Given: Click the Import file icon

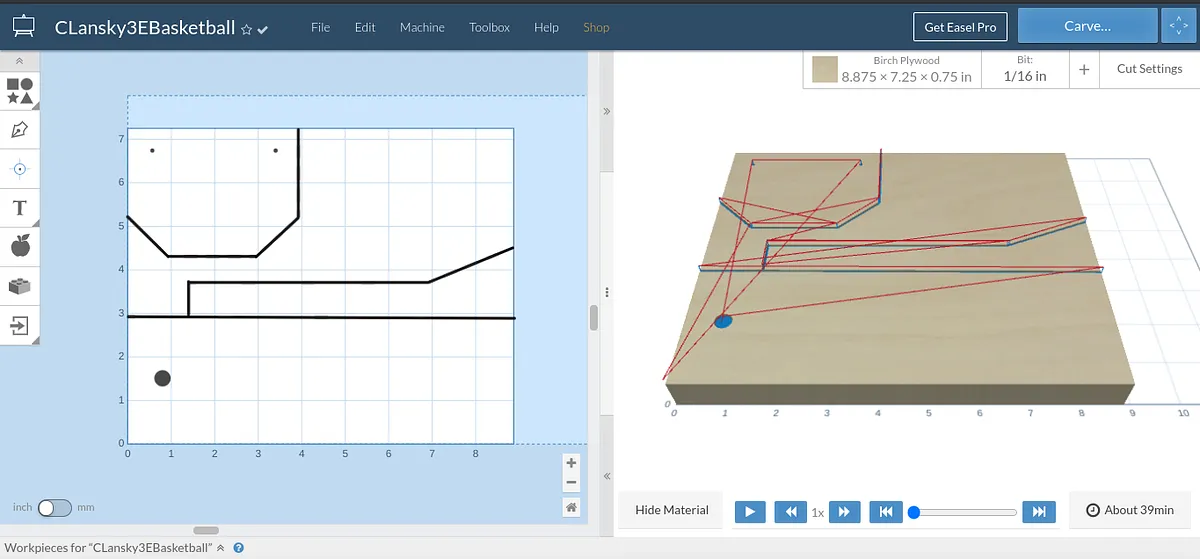Looking at the screenshot, I should tap(20, 325).
